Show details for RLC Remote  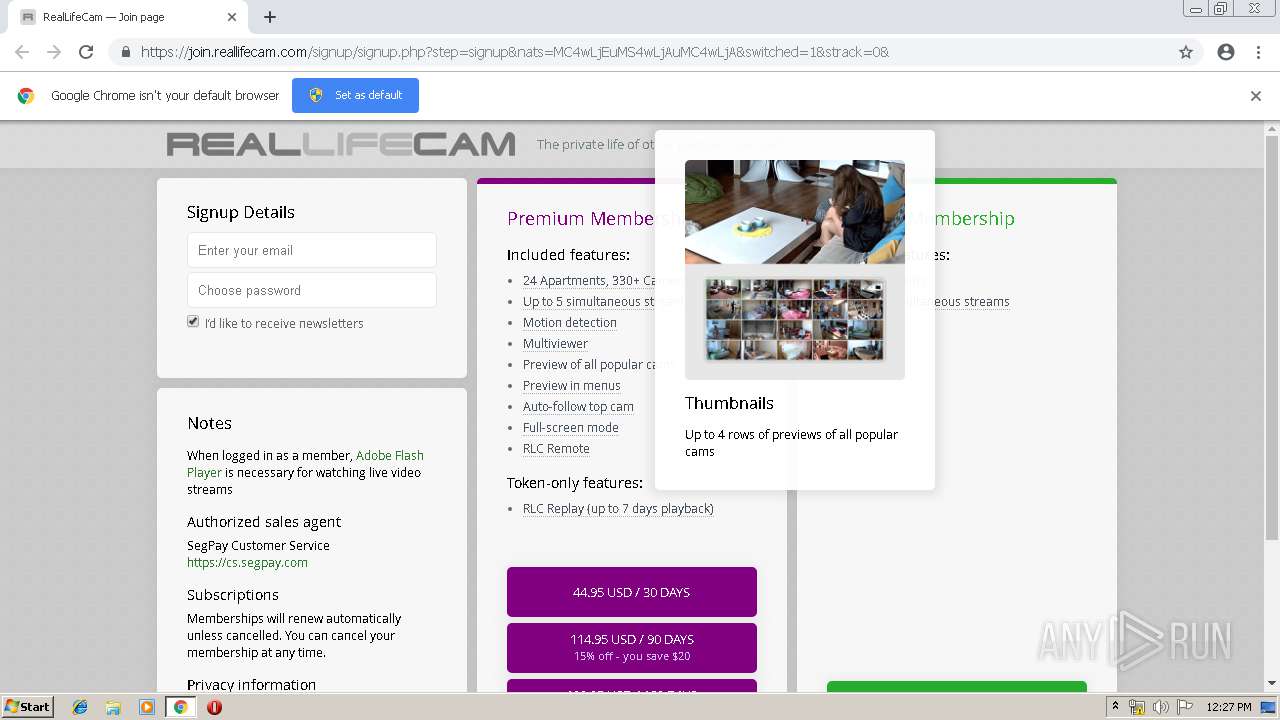556,448
